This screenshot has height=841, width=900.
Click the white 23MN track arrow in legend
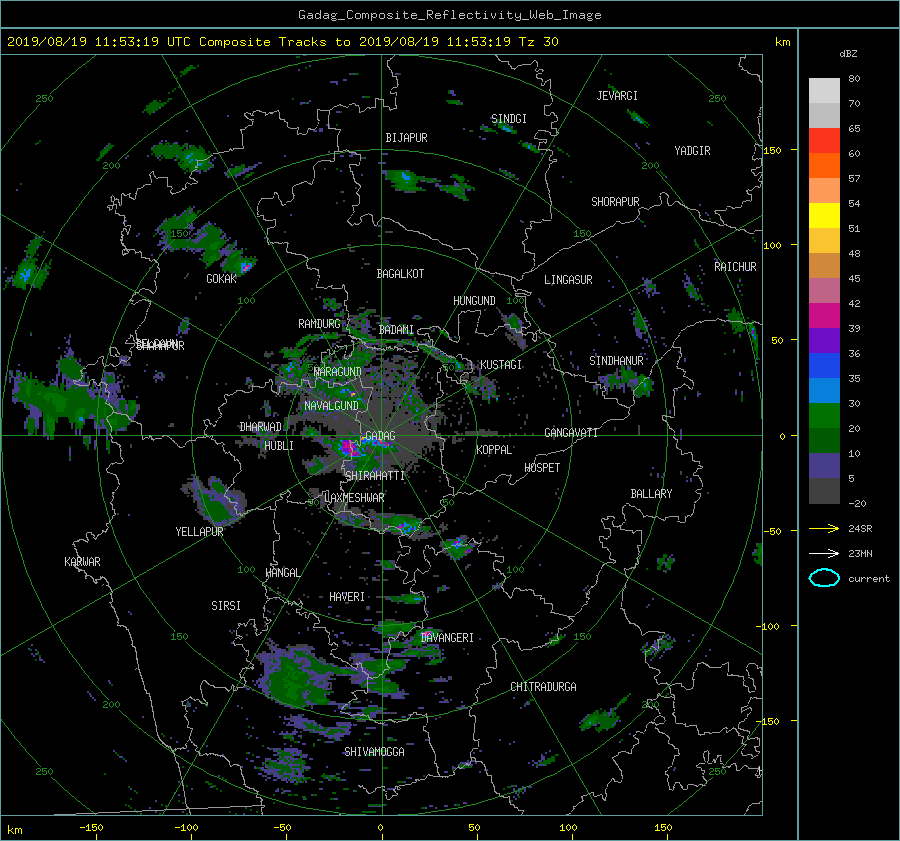824,553
